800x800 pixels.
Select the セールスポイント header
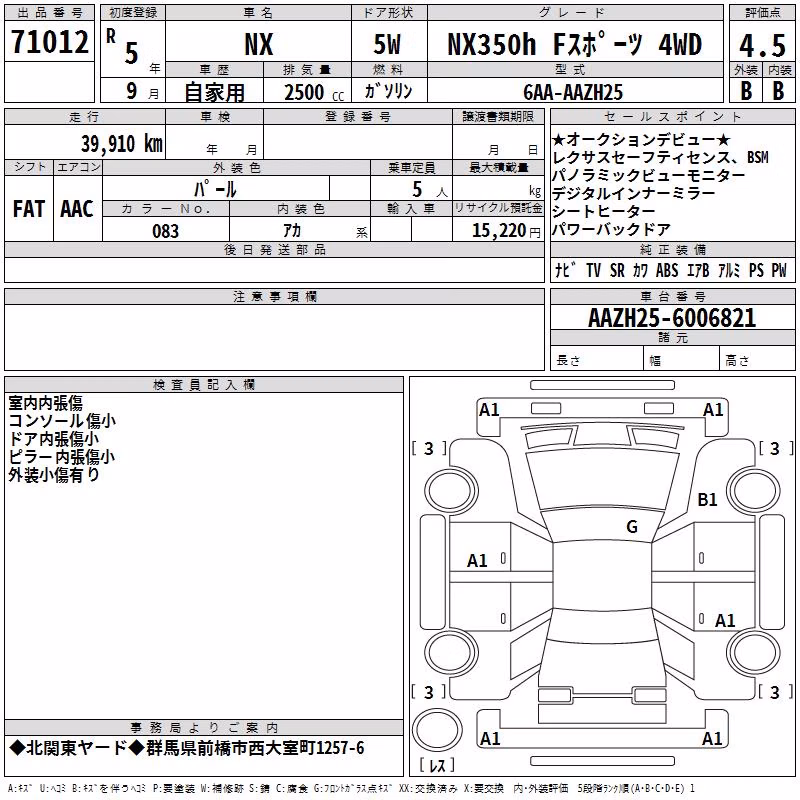pyautogui.click(x=672, y=117)
